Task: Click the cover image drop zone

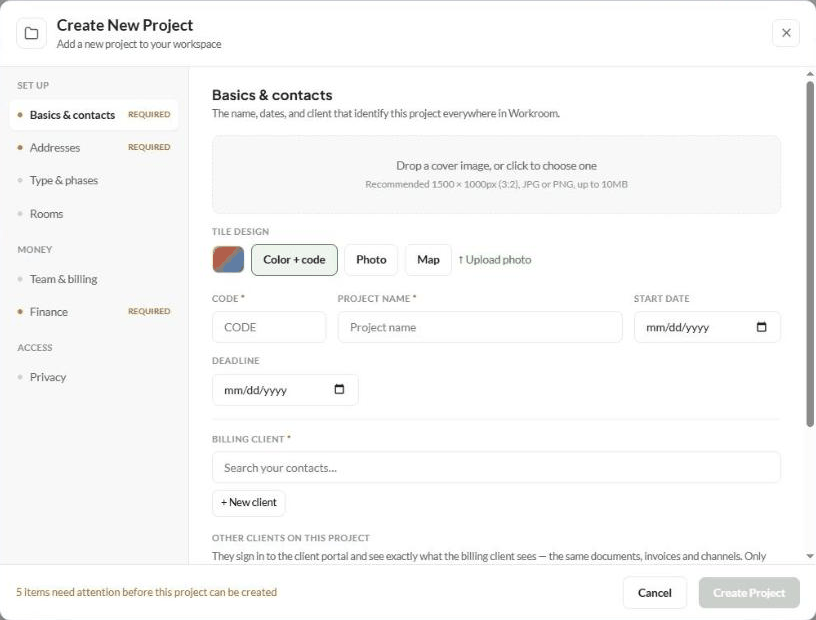Action: point(496,174)
